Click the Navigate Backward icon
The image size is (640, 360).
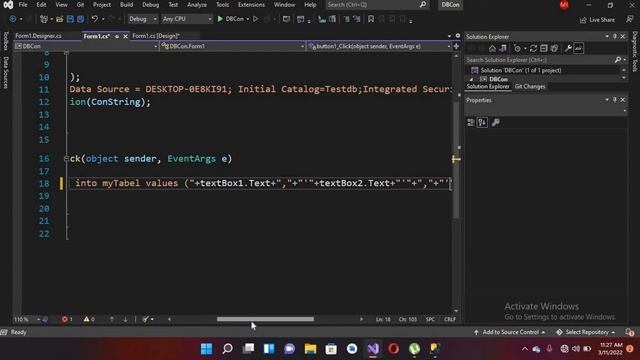pos(13,19)
